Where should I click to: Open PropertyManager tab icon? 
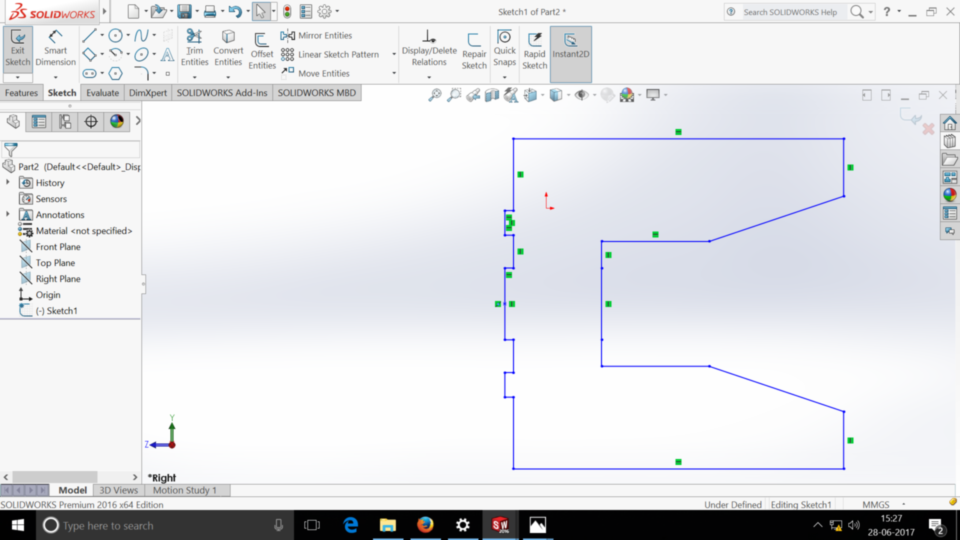(39, 122)
